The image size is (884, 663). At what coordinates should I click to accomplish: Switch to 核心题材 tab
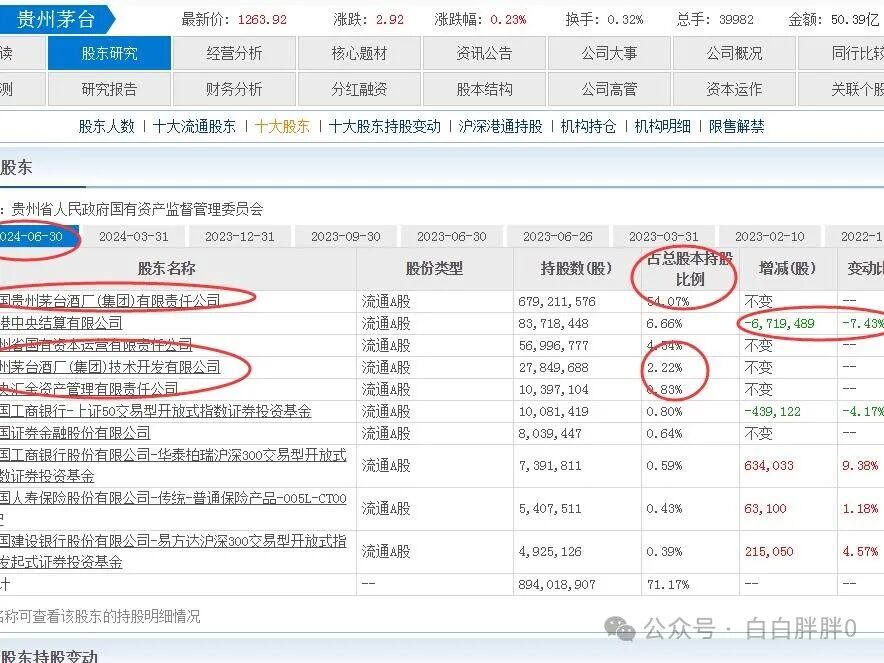pos(359,54)
